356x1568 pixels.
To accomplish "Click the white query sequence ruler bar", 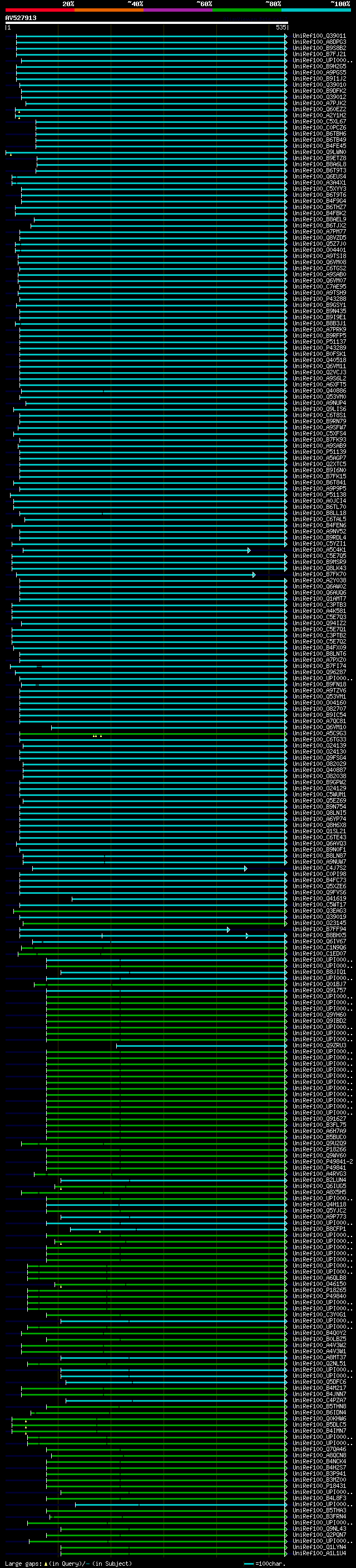I will coord(147,23).
